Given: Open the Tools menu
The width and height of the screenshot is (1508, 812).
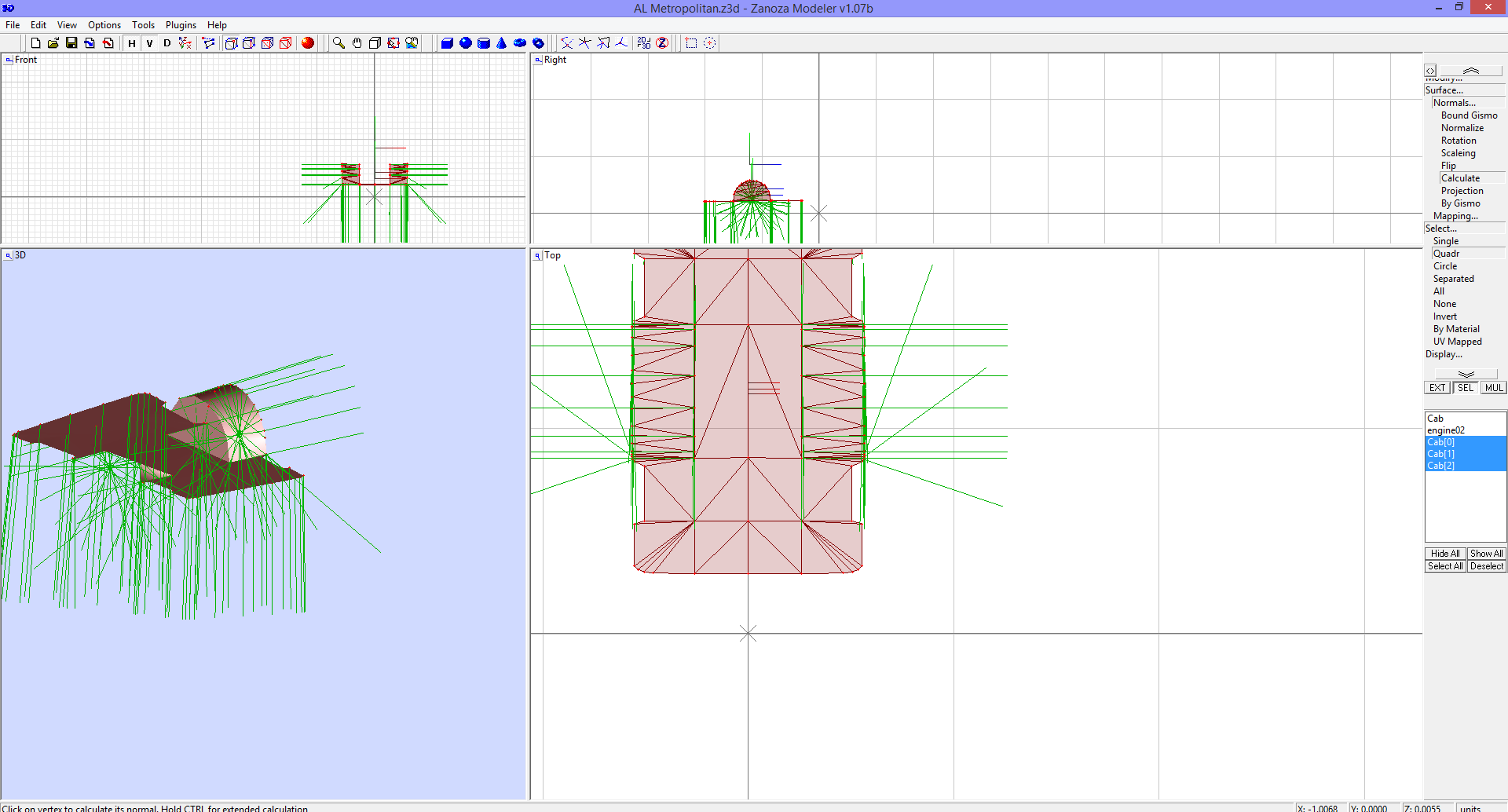Looking at the screenshot, I should tap(143, 24).
